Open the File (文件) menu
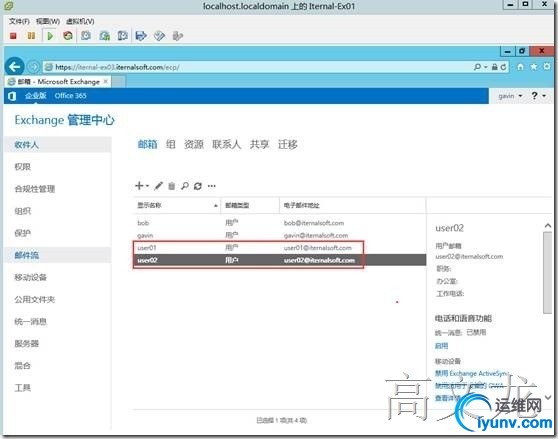 point(19,21)
